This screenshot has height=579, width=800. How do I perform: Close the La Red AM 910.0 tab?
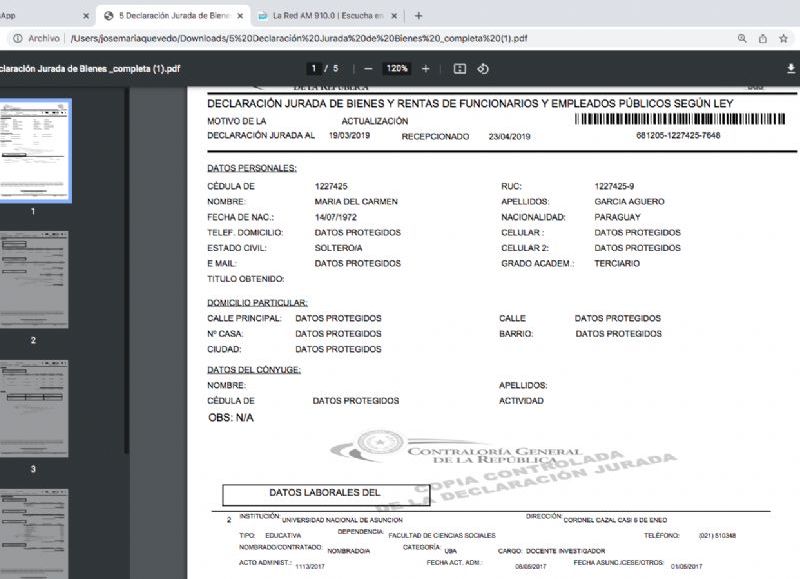coord(394,16)
